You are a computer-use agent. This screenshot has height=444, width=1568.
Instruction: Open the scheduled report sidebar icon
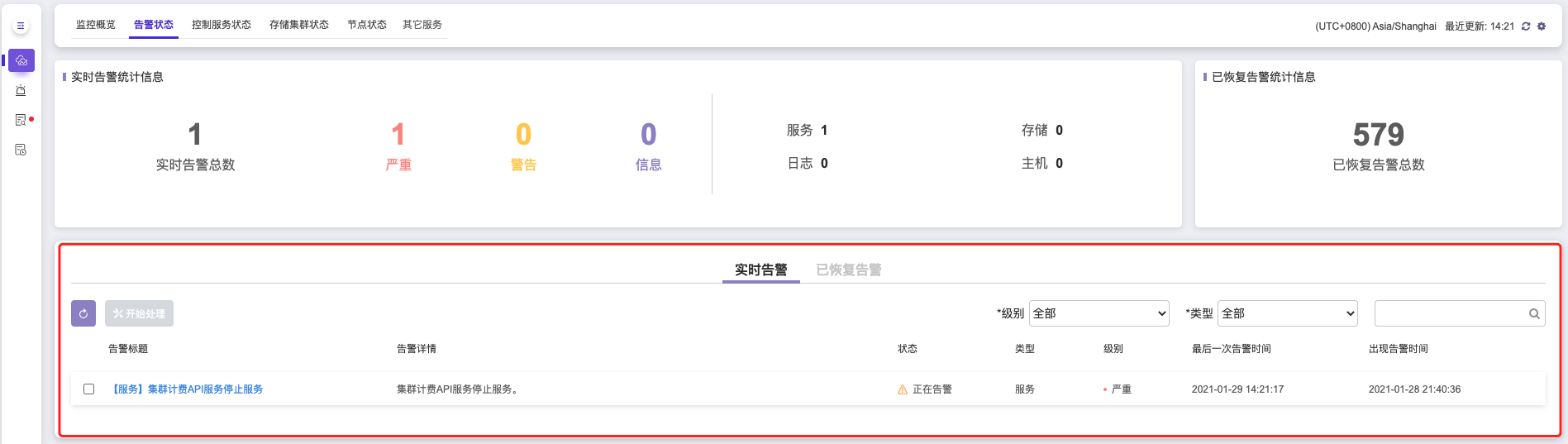click(x=21, y=150)
